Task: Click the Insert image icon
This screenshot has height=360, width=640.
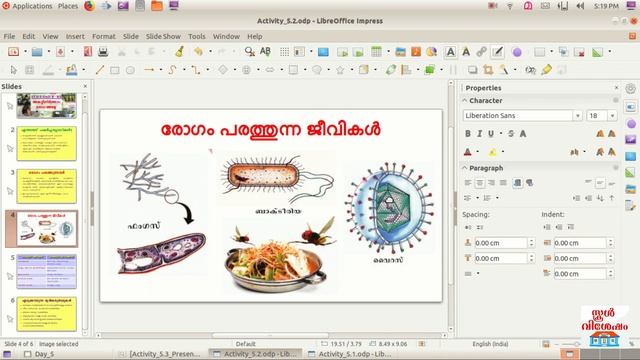Action: [x=400, y=52]
